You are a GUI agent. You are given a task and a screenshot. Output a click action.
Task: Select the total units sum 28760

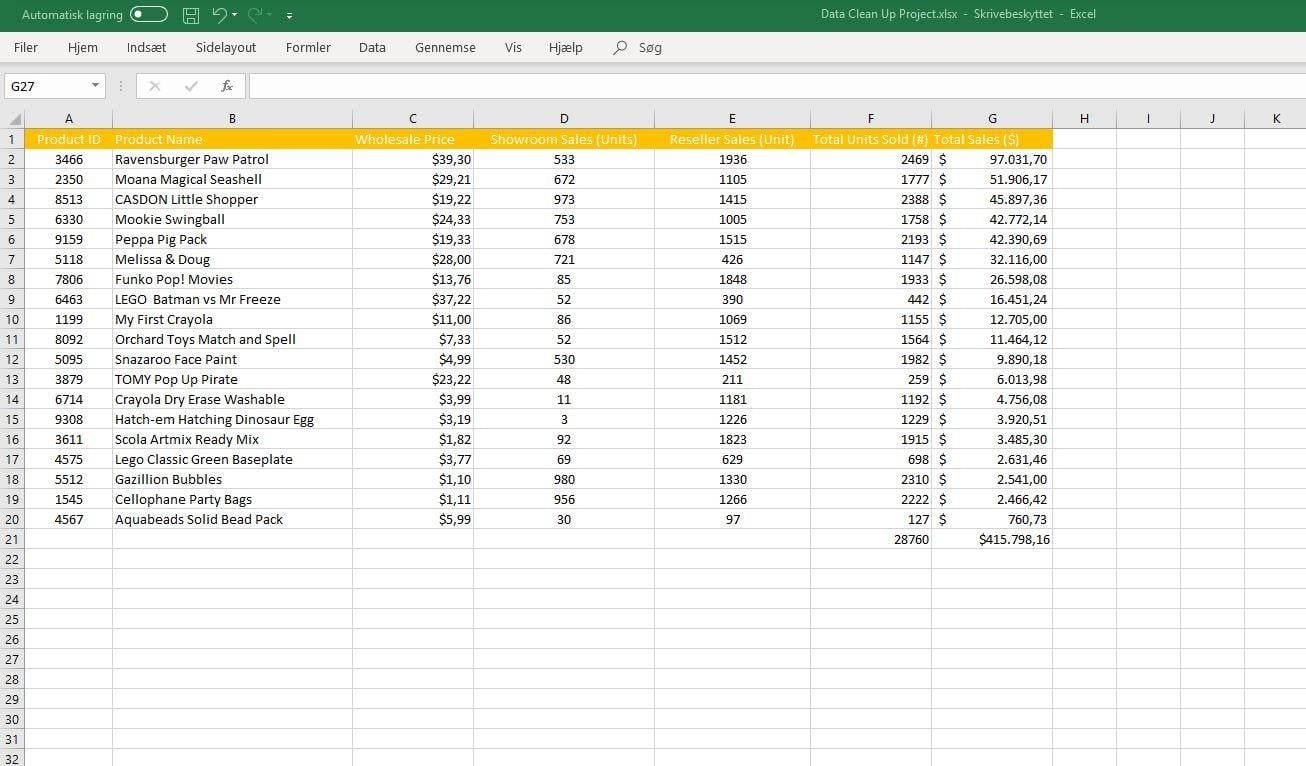point(871,539)
